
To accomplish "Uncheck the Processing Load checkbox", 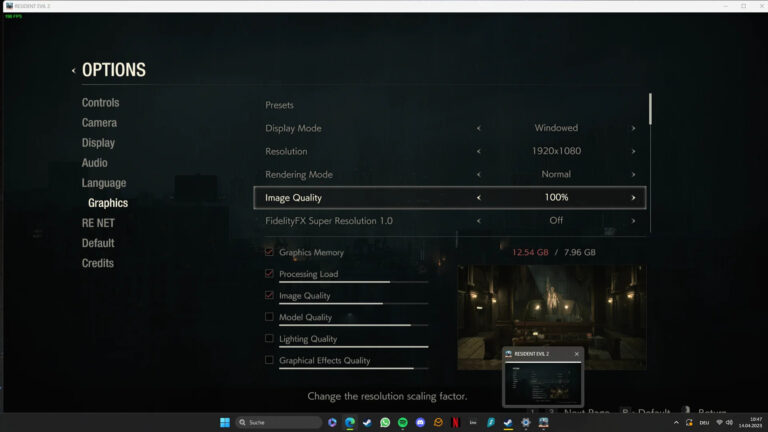I will [x=269, y=274].
